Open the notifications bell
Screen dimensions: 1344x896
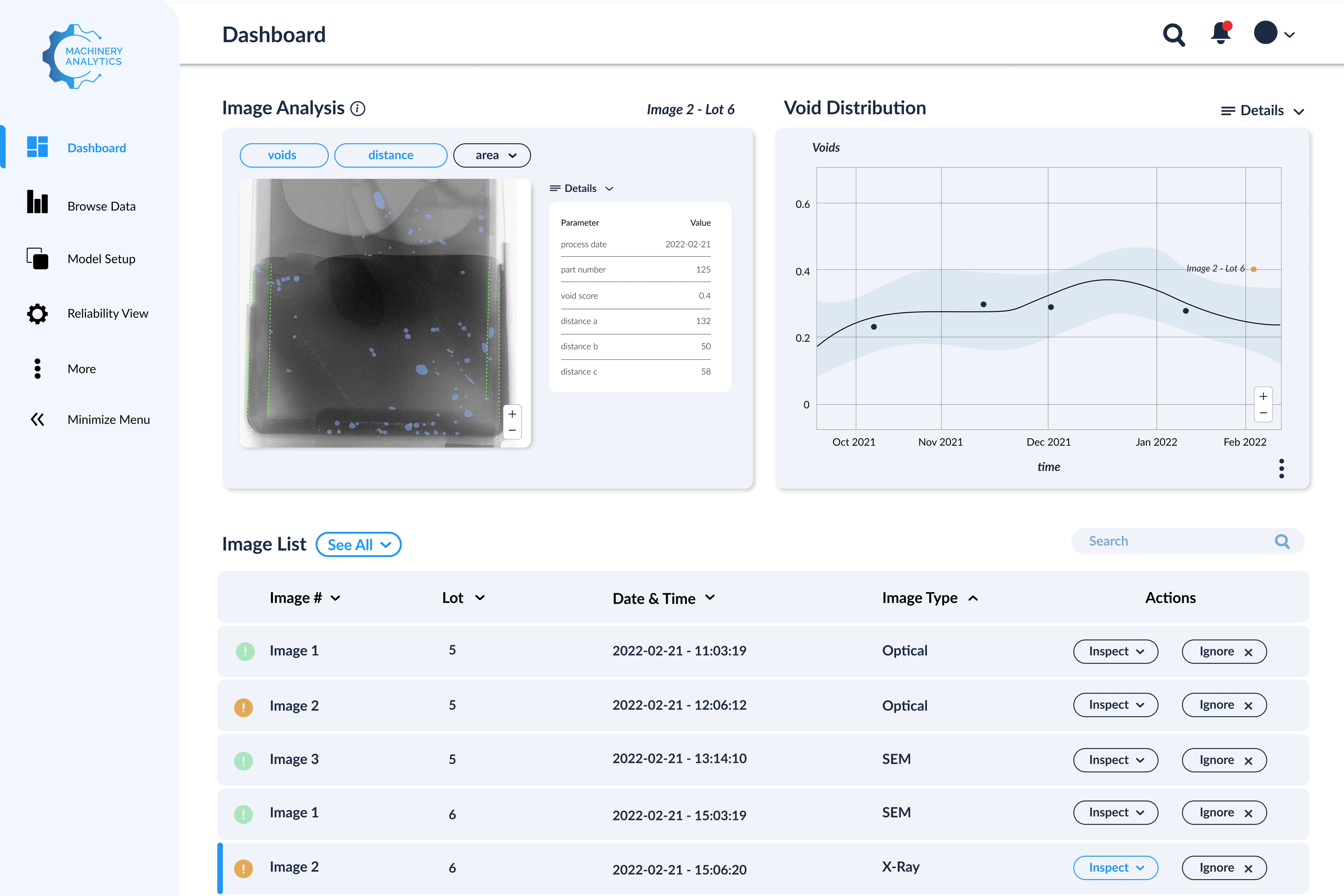(1220, 34)
